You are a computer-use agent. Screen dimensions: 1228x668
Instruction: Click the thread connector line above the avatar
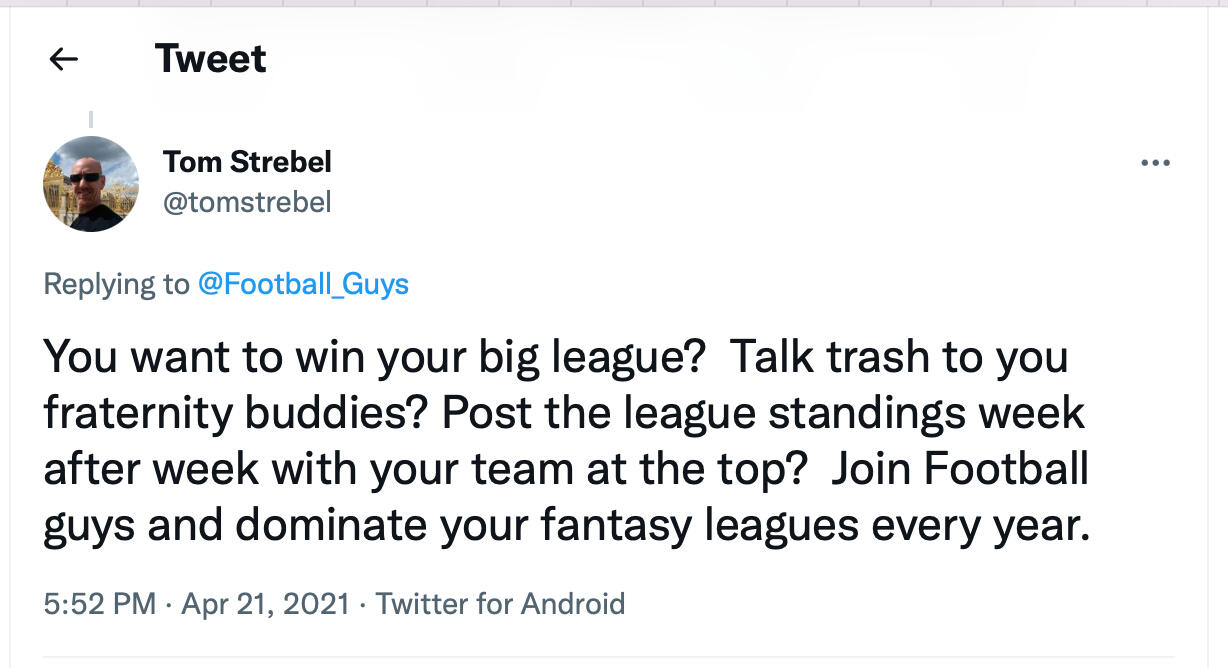coord(91,120)
